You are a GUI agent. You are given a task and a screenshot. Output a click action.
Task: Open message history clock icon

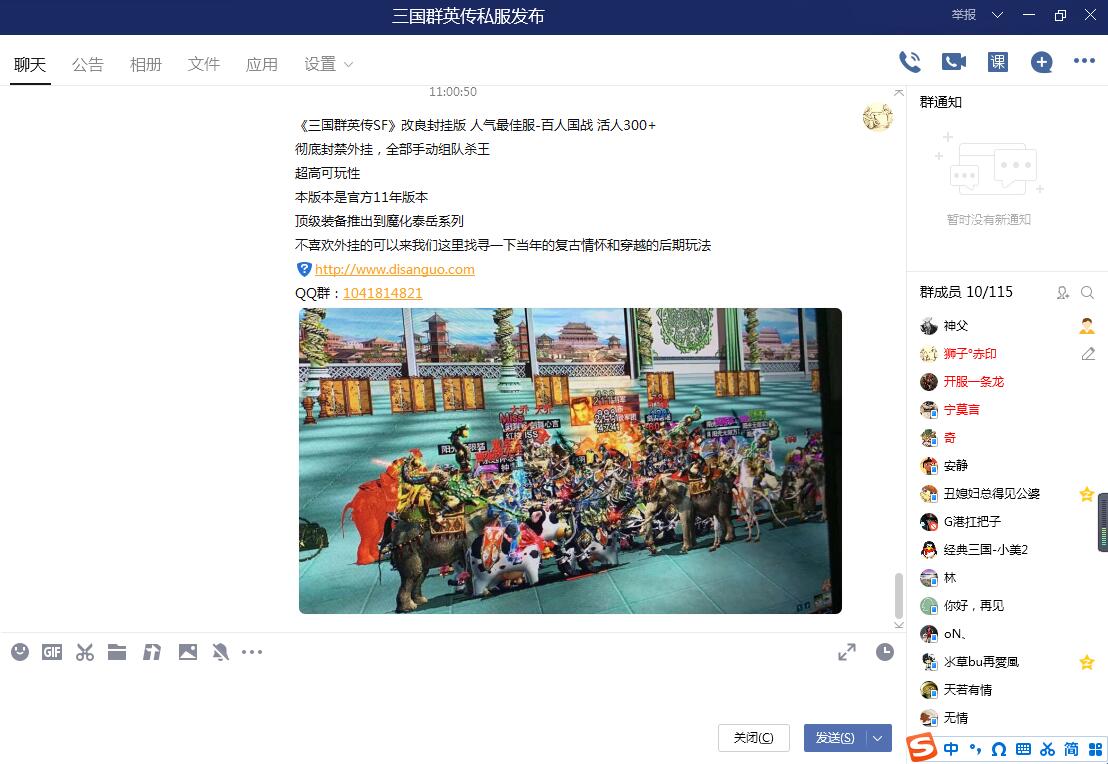(x=885, y=652)
